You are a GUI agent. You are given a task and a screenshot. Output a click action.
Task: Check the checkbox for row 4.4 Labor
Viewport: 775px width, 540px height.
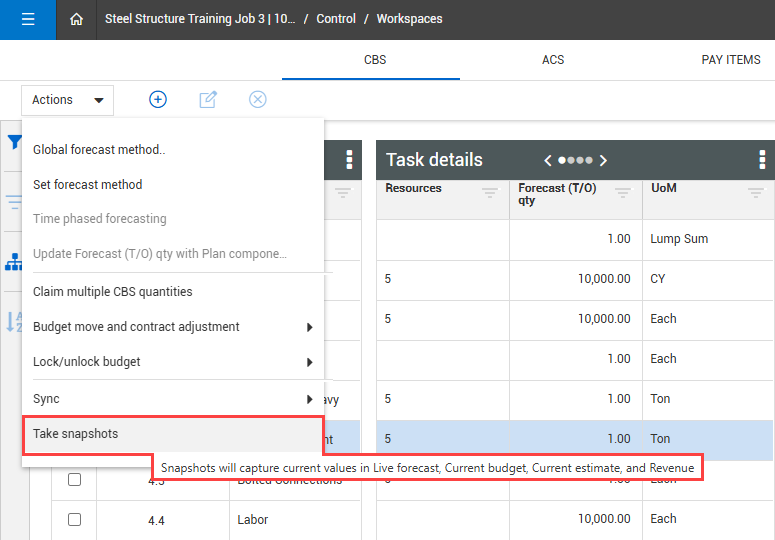click(74, 519)
